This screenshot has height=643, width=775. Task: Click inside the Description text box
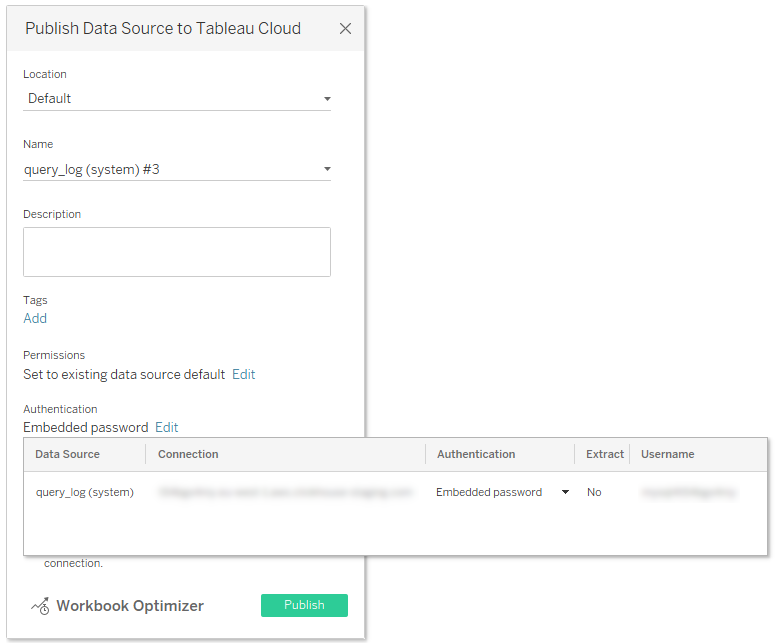[x=176, y=251]
